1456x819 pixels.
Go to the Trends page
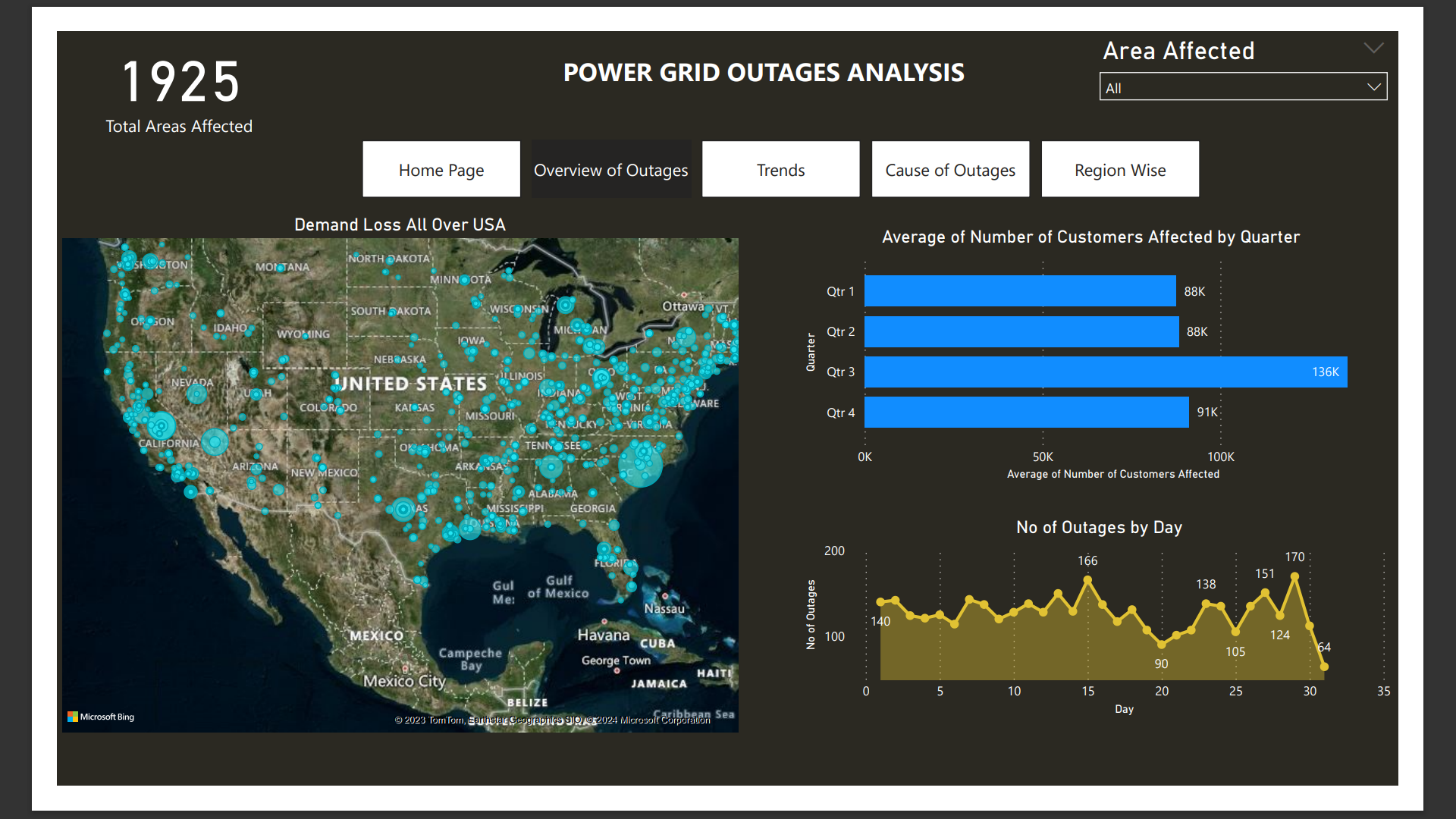780,170
